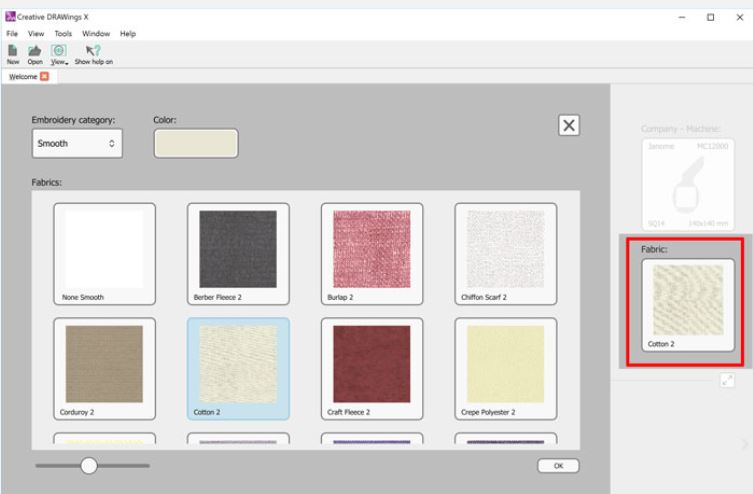The width and height of the screenshot is (753, 494).
Task: Open the Window menu
Action: [x=96, y=33]
